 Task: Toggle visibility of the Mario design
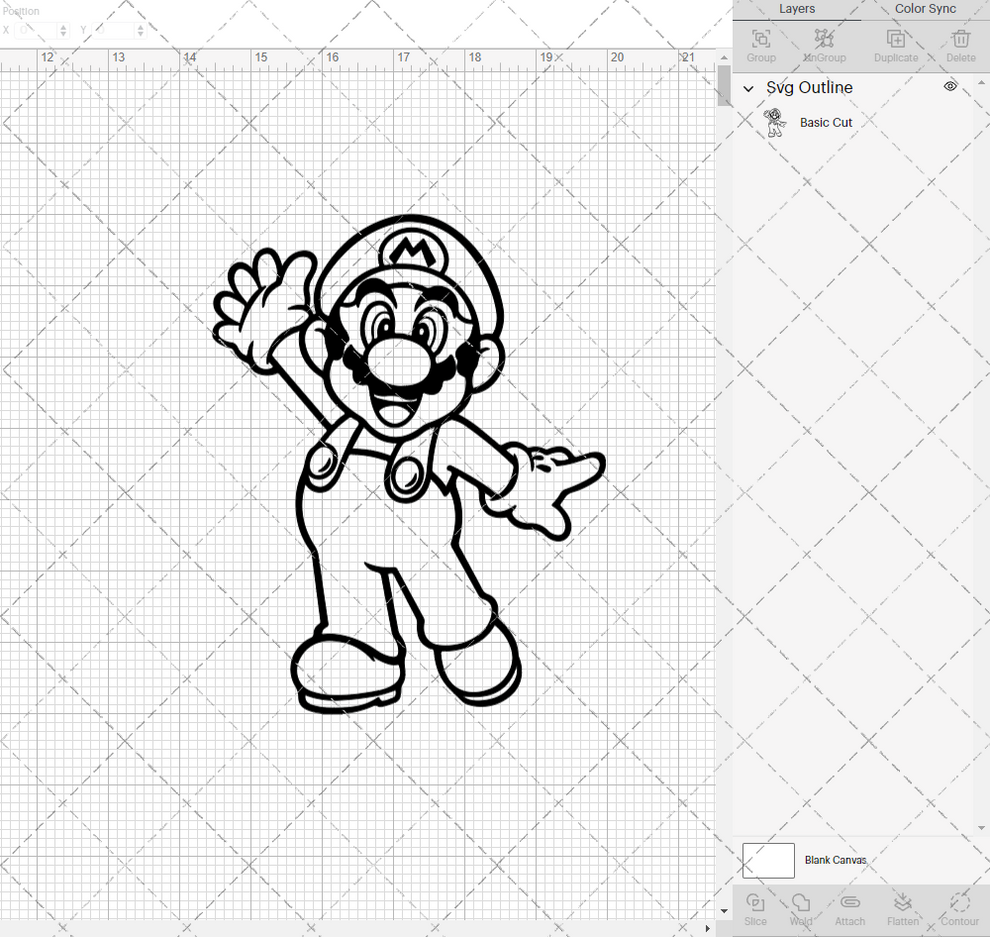pyautogui.click(x=950, y=87)
